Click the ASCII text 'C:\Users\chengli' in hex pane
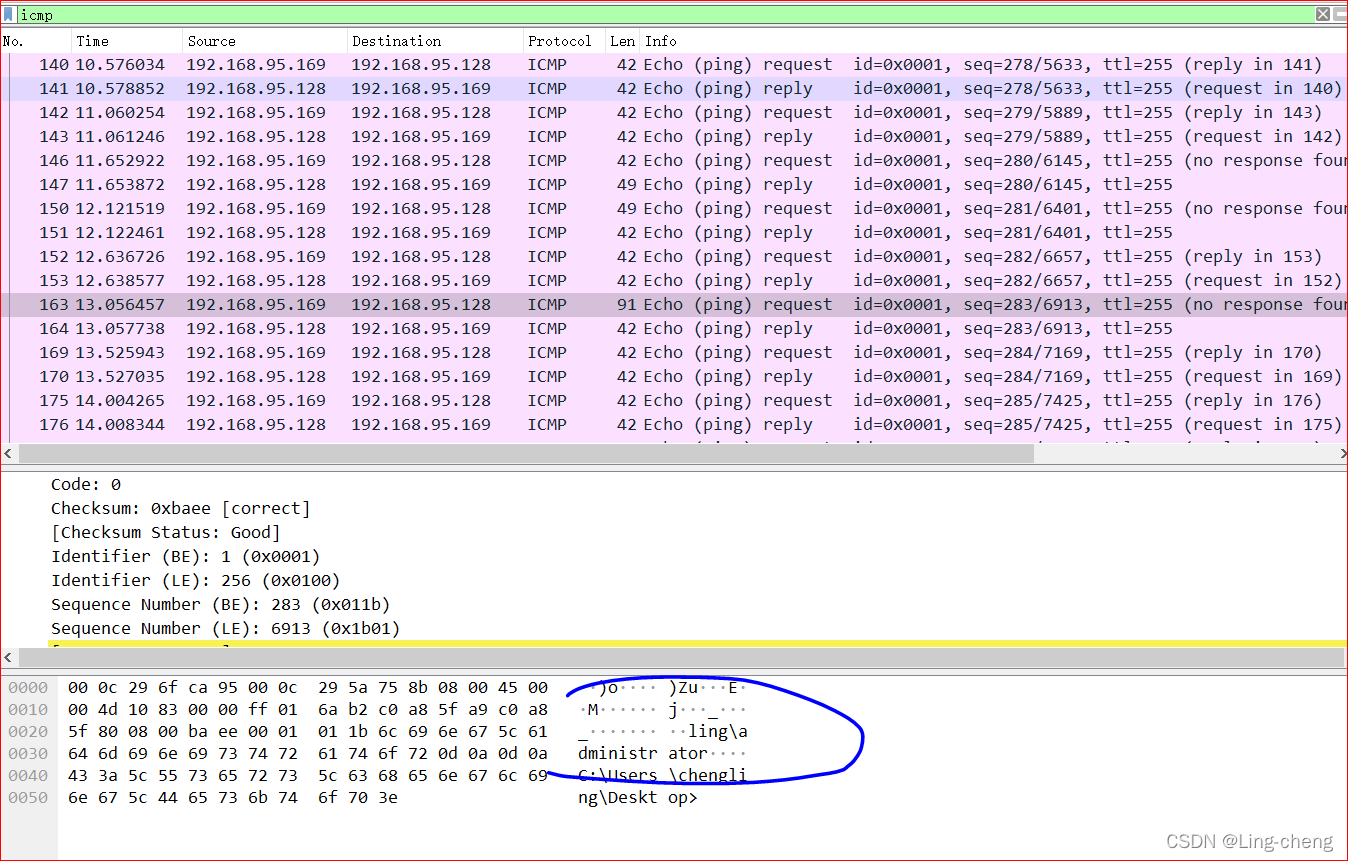 [660, 775]
